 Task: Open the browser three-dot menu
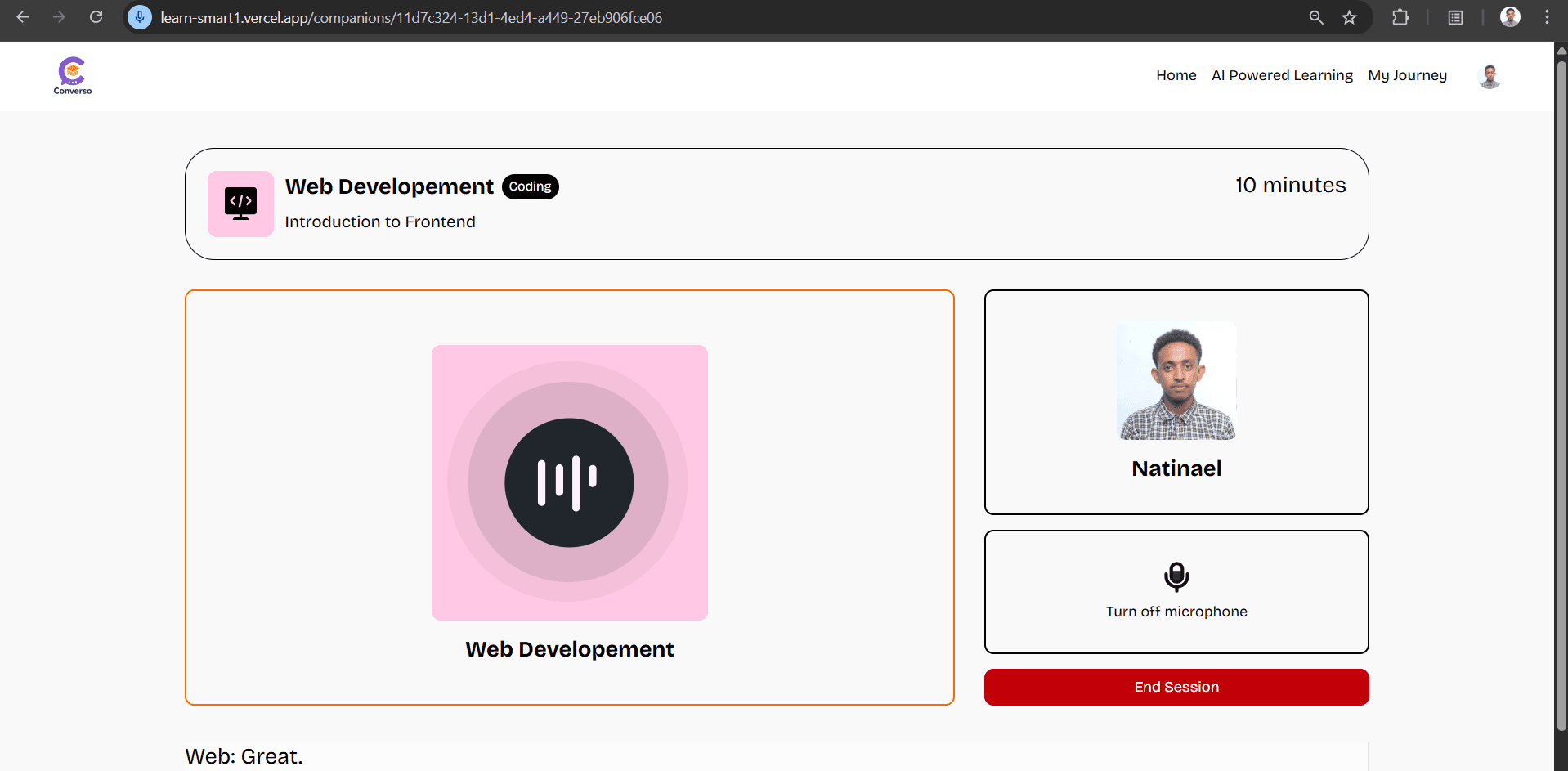tap(1548, 17)
